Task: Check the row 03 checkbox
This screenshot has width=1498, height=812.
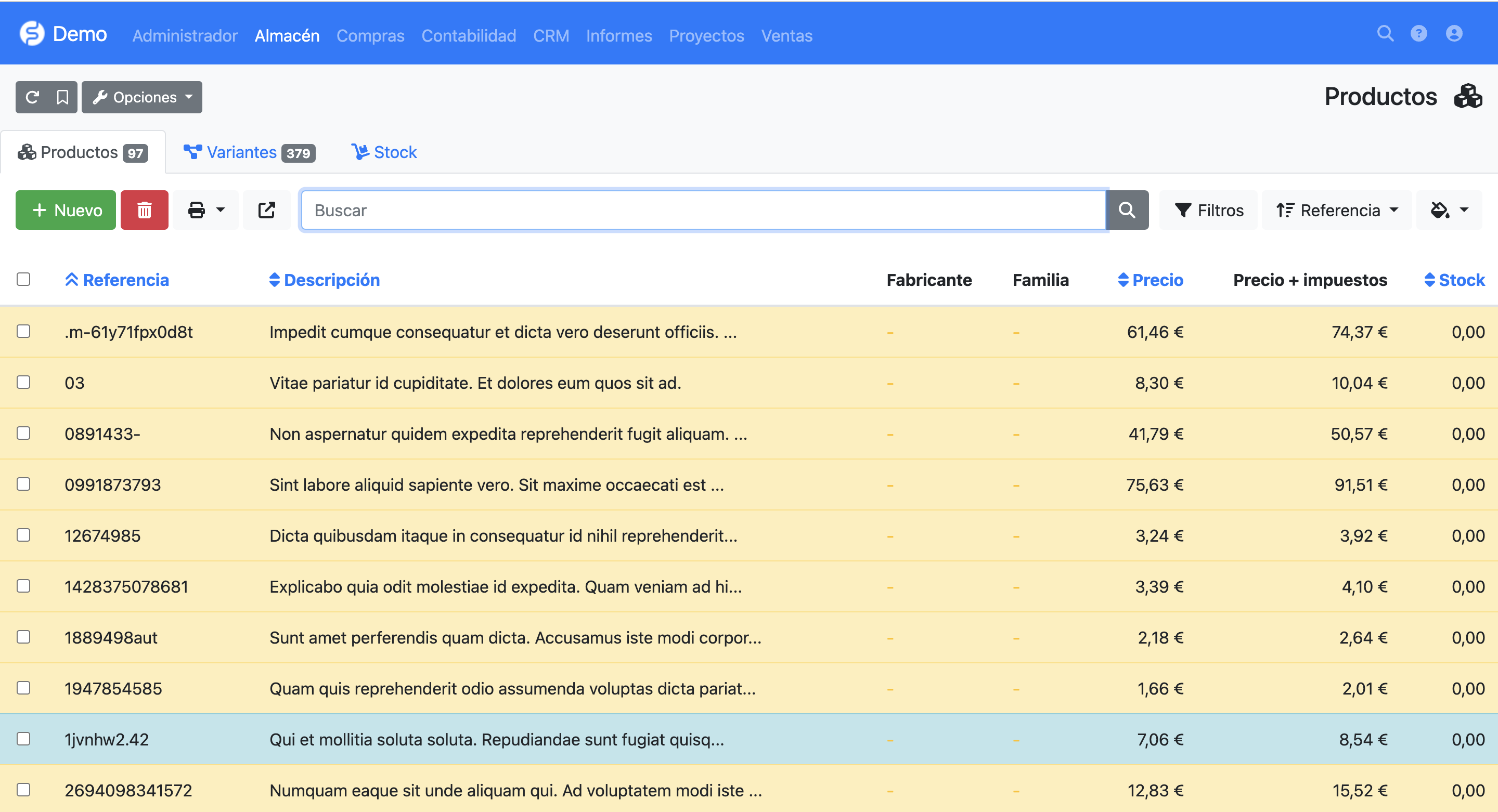Action: click(23, 382)
